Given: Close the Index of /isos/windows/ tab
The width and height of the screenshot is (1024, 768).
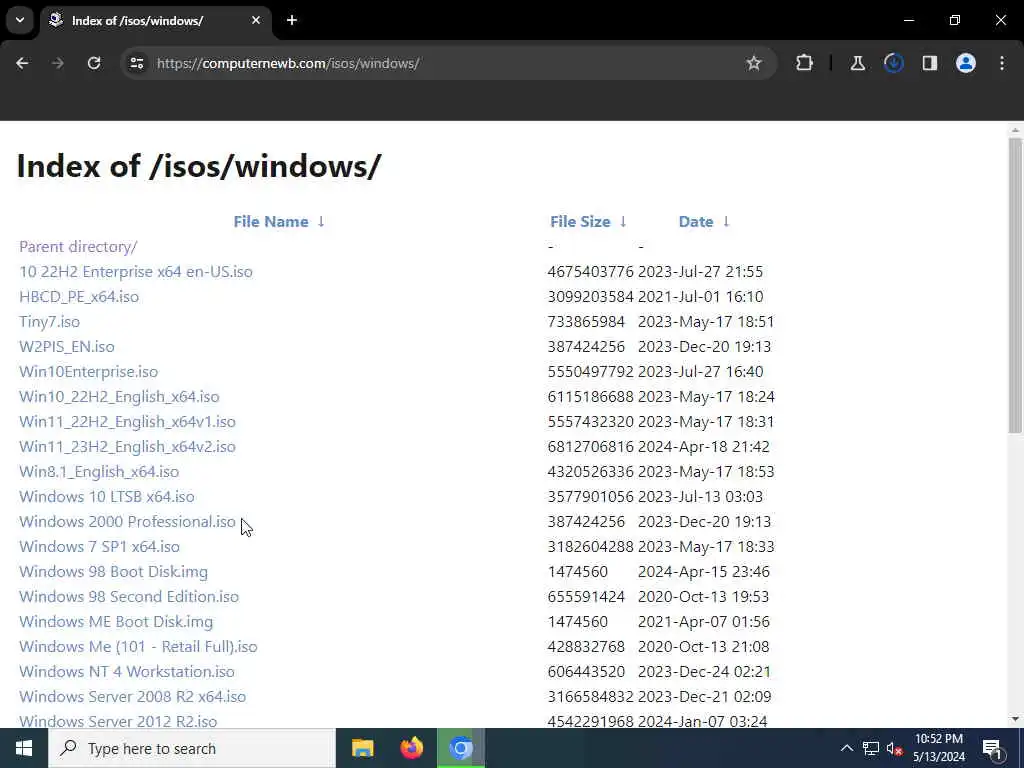Looking at the screenshot, I should 256,20.
